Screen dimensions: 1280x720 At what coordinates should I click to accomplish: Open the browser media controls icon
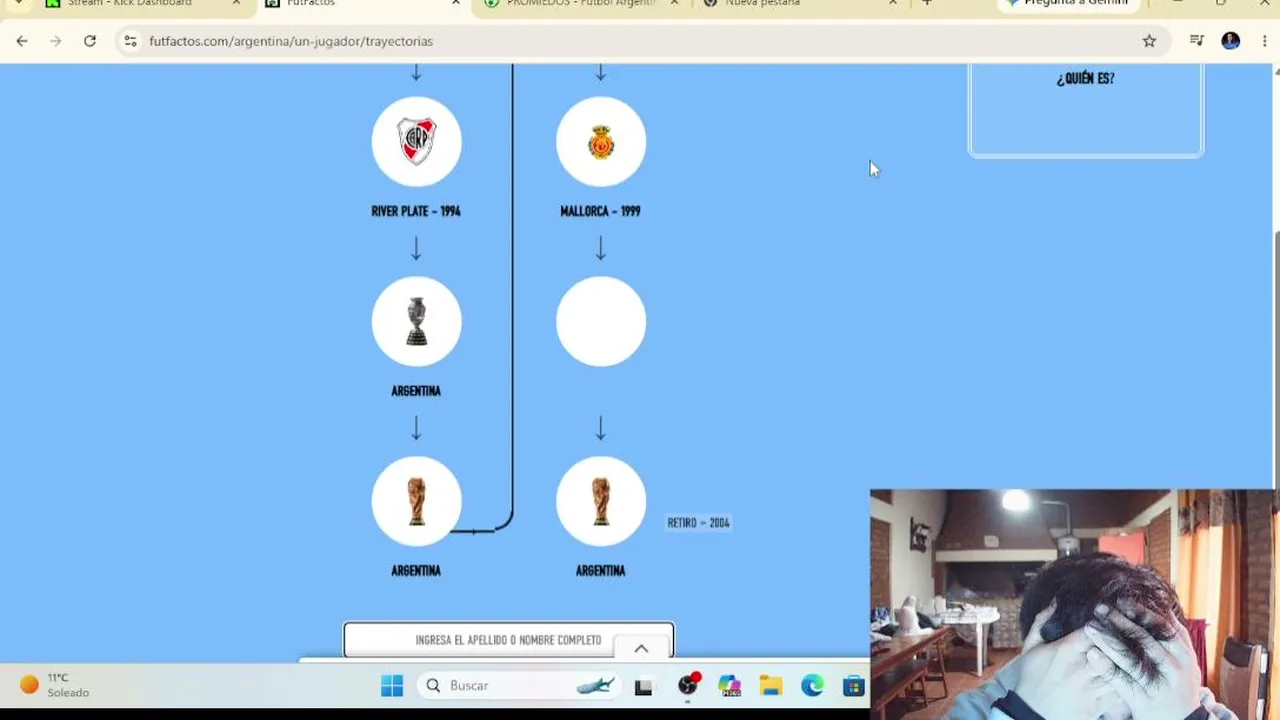click(x=1196, y=41)
